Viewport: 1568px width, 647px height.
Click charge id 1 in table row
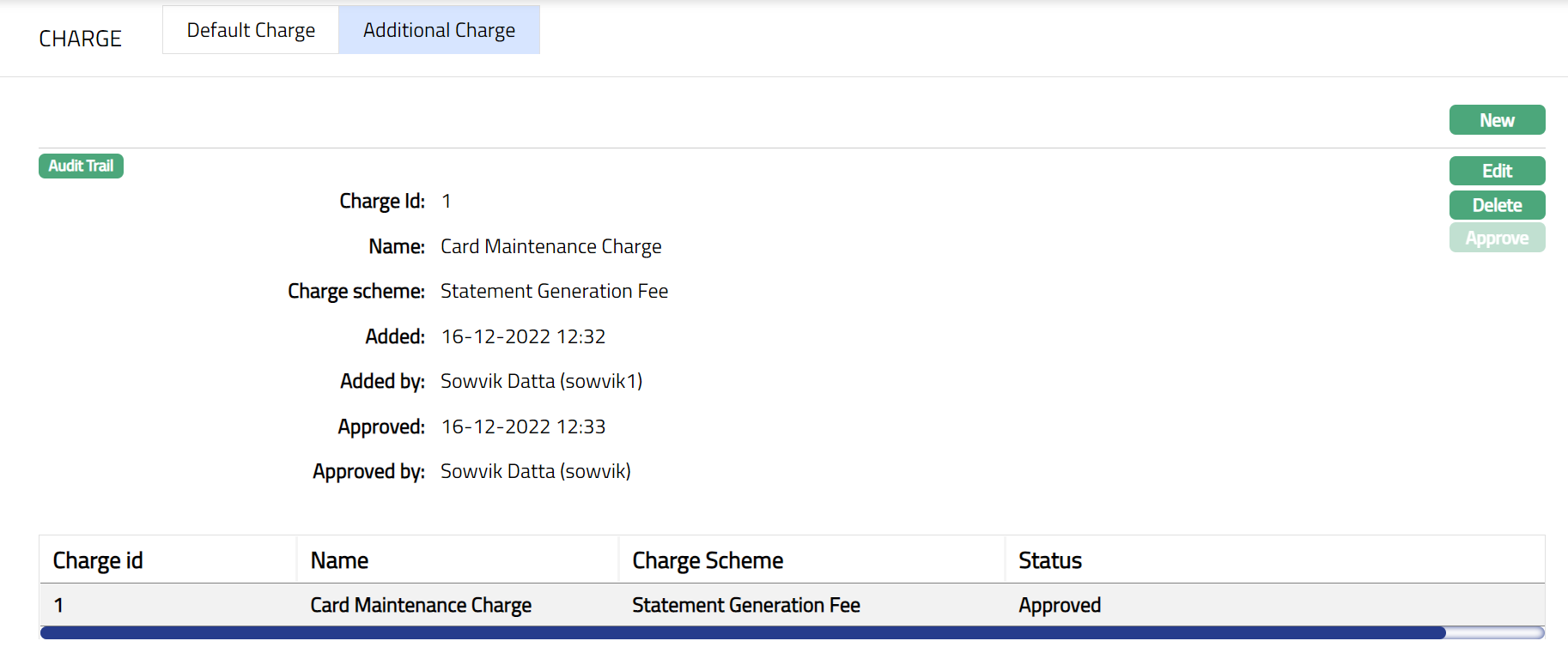[58, 605]
